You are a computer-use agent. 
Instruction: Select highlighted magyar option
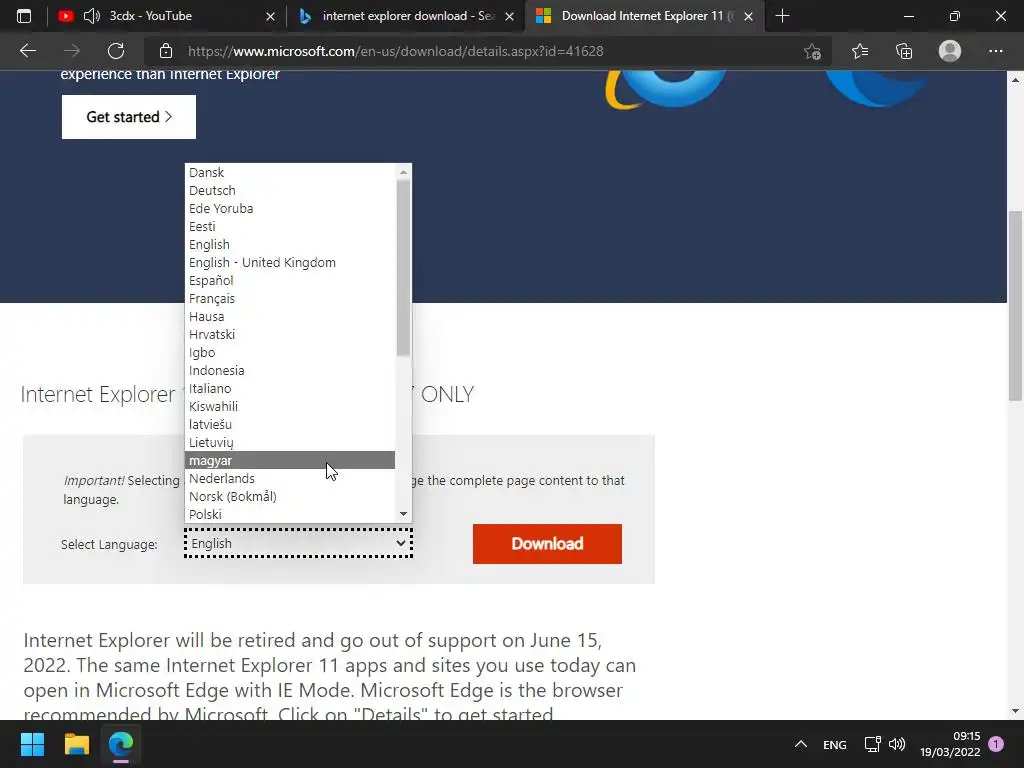(x=289, y=460)
